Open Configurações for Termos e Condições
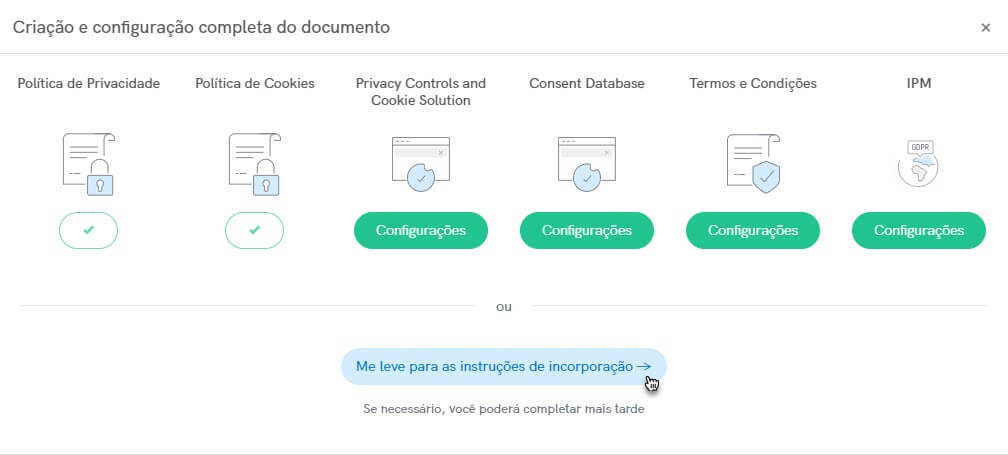Viewport: 1008px width, 455px height. 753,230
